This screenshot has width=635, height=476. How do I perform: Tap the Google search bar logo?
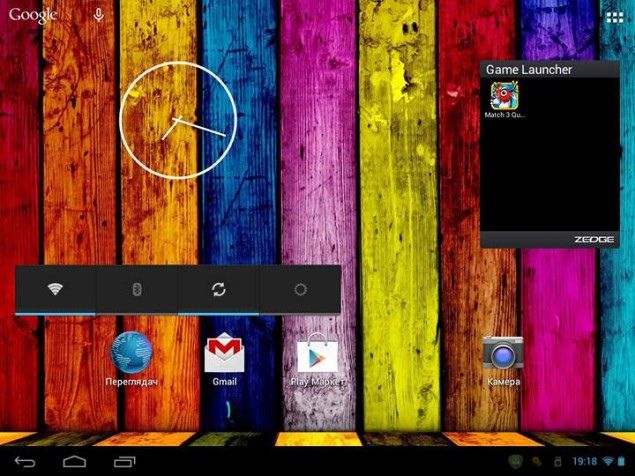tap(33, 15)
